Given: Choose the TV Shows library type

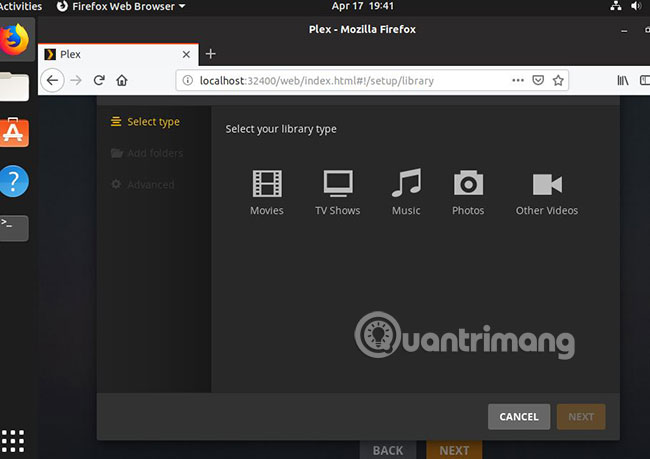Looking at the screenshot, I should click(x=337, y=192).
